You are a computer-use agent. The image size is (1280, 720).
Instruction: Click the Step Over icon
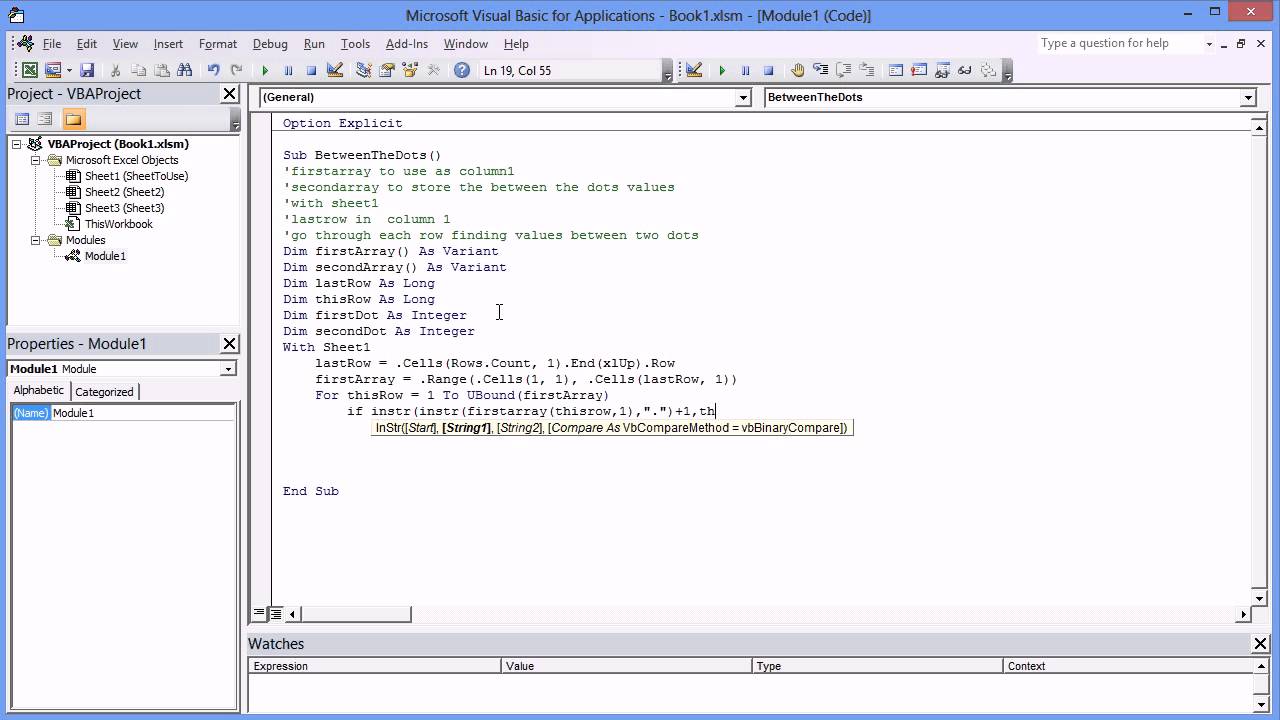[x=844, y=70]
